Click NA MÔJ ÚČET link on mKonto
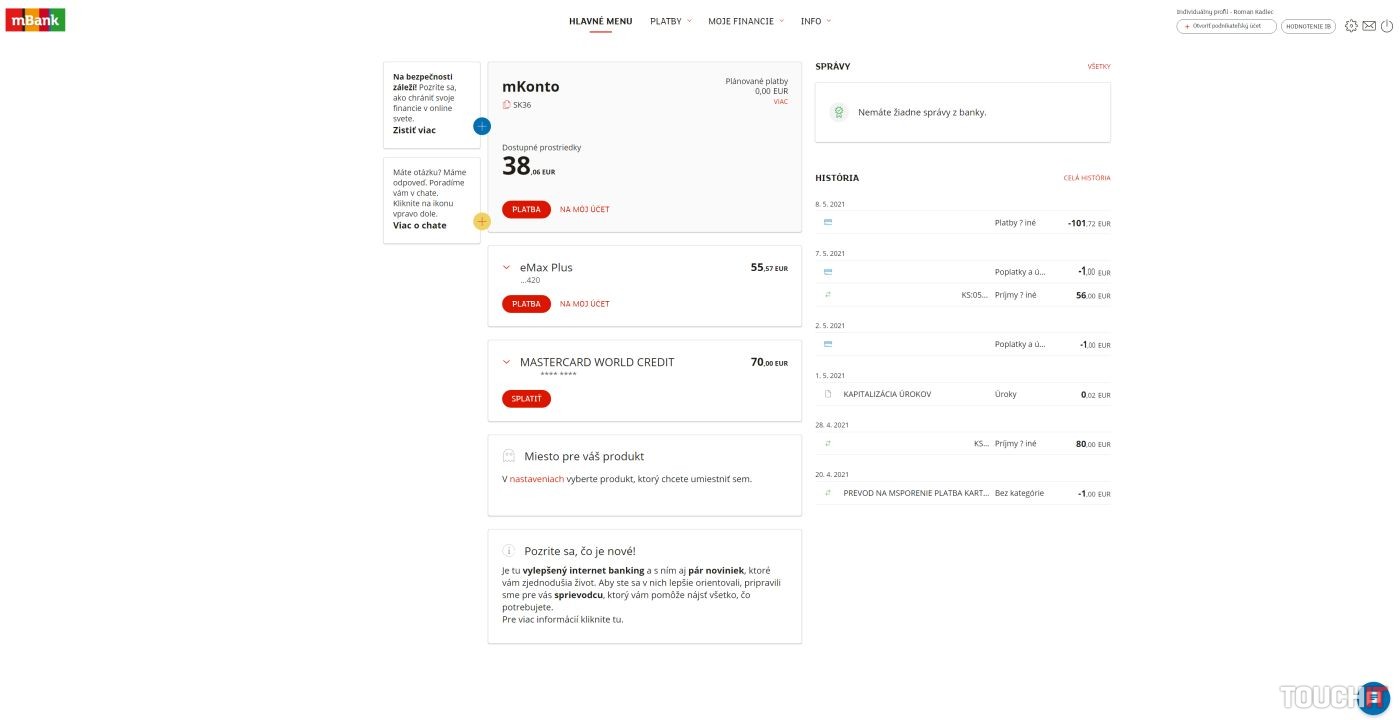Image resolution: width=1400 pixels, height=720 pixels. (x=585, y=210)
